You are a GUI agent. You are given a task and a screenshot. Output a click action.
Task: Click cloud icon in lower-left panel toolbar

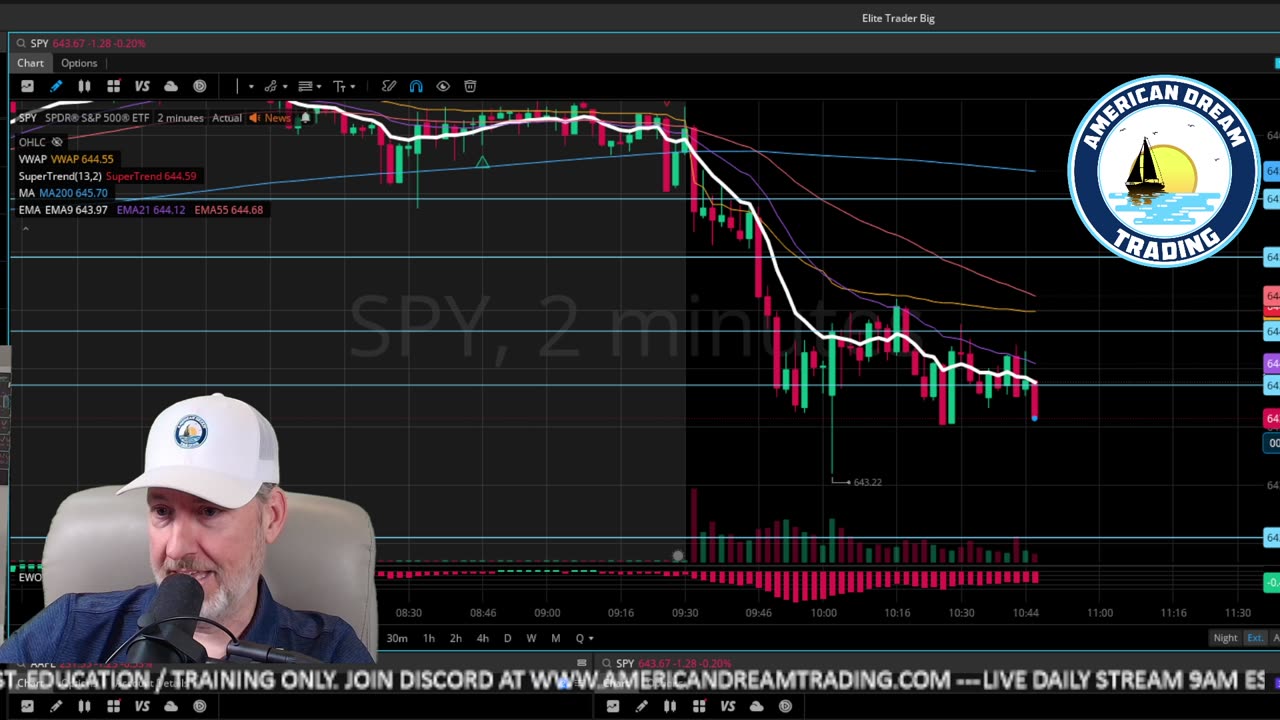point(171,706)
